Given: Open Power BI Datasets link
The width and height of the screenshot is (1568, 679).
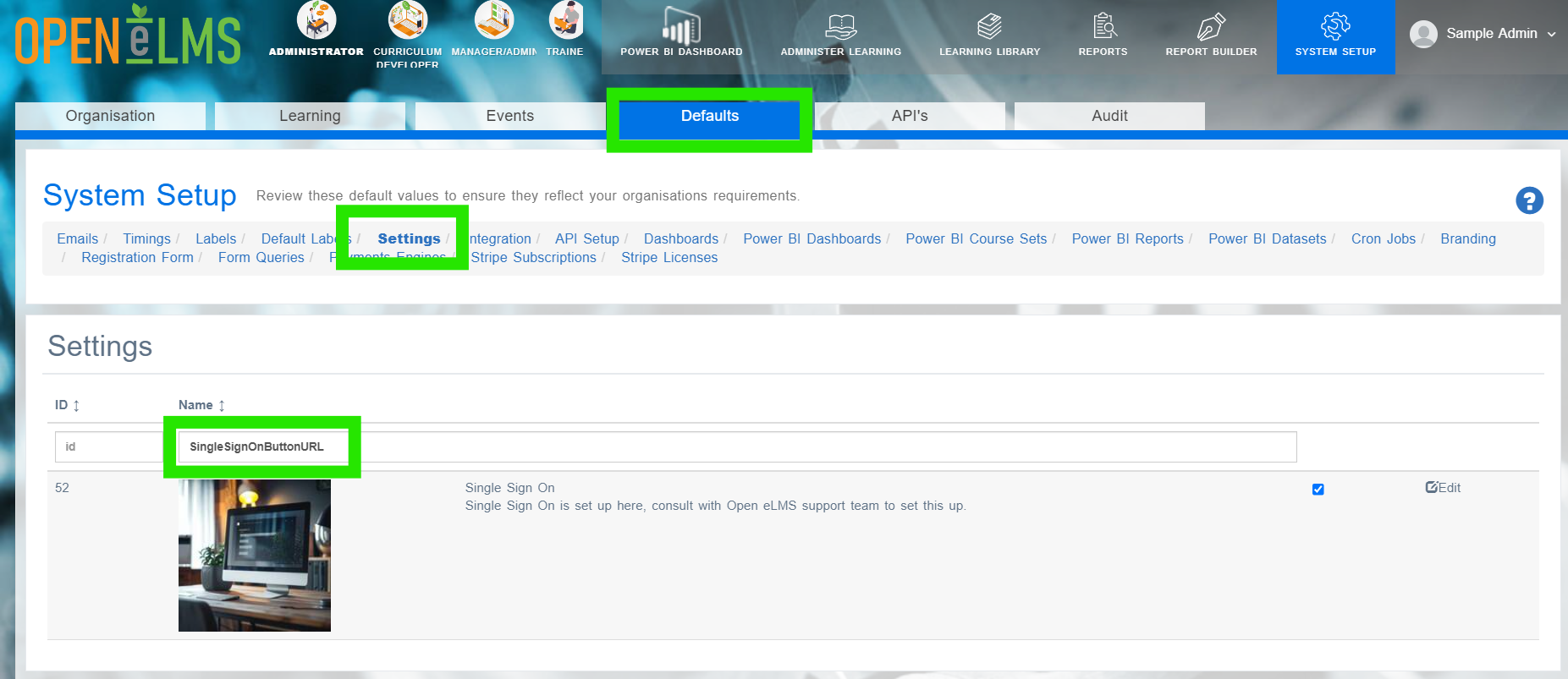Looking at the screenshot, I should point(1268,238).
